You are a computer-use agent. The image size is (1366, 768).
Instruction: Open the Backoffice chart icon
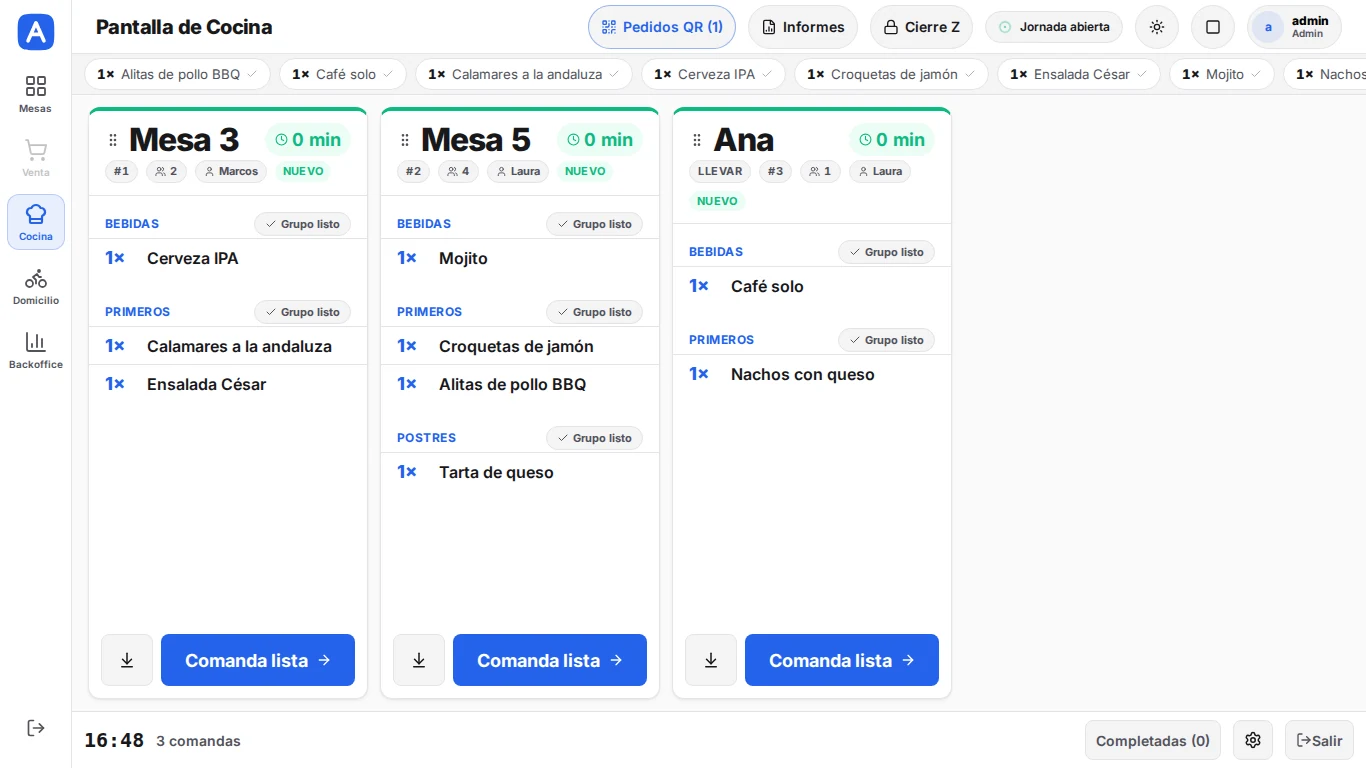click(x=36, y=350)
